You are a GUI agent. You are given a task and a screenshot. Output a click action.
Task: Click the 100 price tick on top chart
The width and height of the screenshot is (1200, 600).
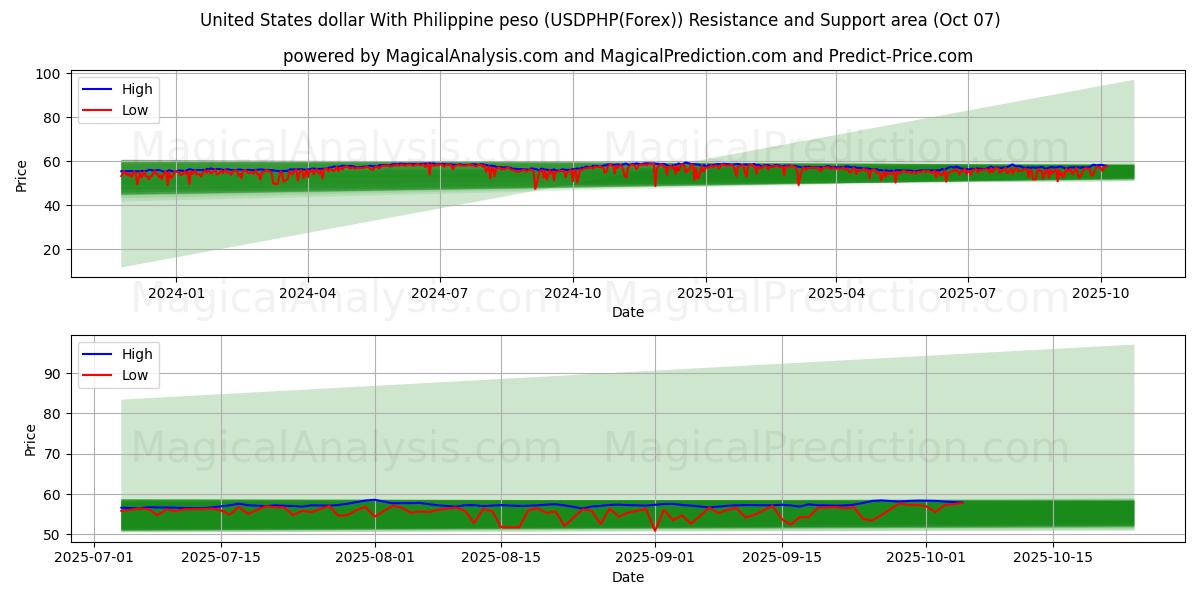(48, 74)
